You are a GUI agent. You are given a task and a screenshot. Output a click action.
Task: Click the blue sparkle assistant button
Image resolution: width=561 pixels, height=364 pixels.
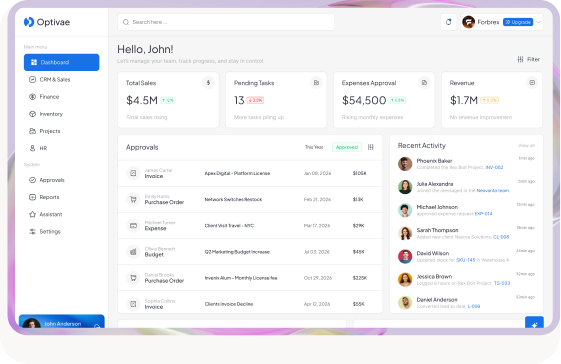coord(534,322)
